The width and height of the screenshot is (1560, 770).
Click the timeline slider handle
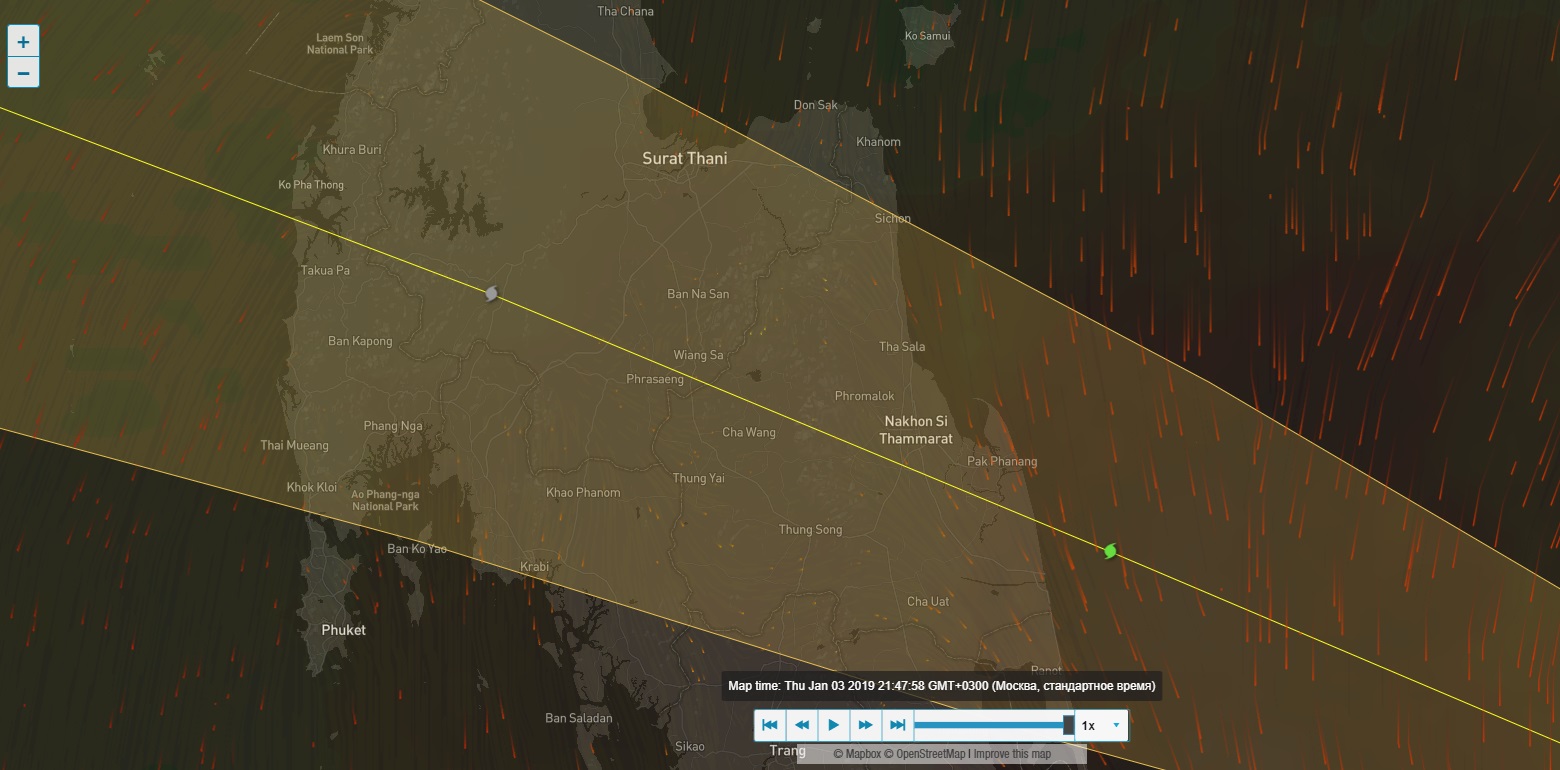[1068, 725]
